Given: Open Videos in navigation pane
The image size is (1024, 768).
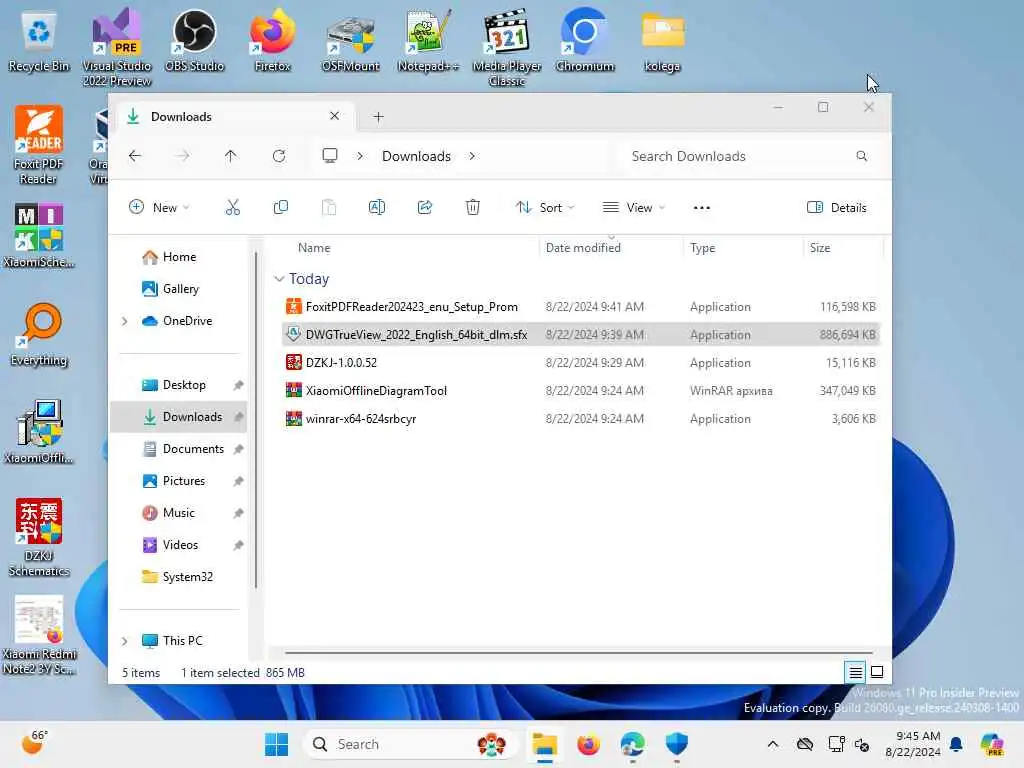Looking at the screenshot, I should point(178,545).
